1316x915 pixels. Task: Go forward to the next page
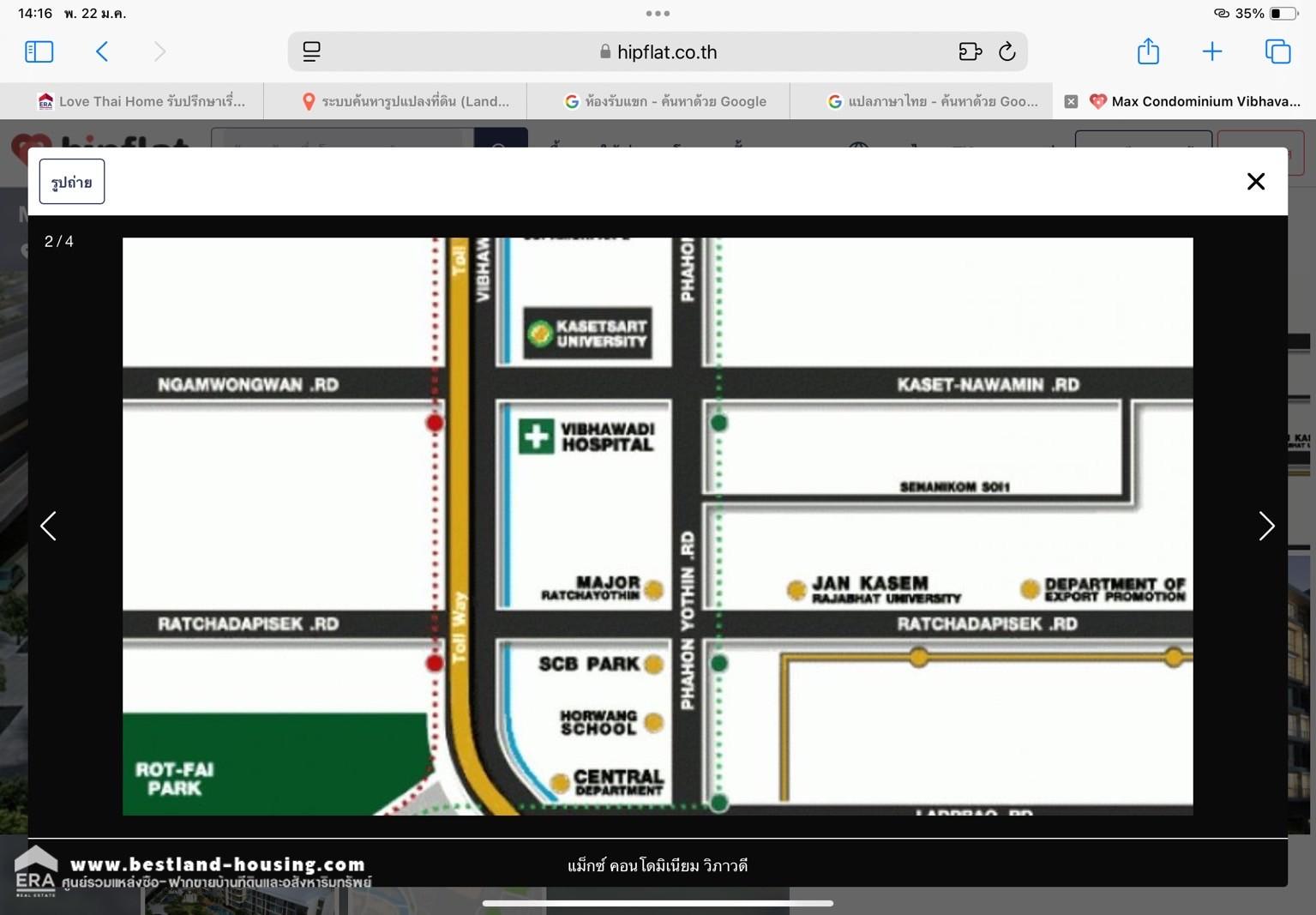[159, 51]
